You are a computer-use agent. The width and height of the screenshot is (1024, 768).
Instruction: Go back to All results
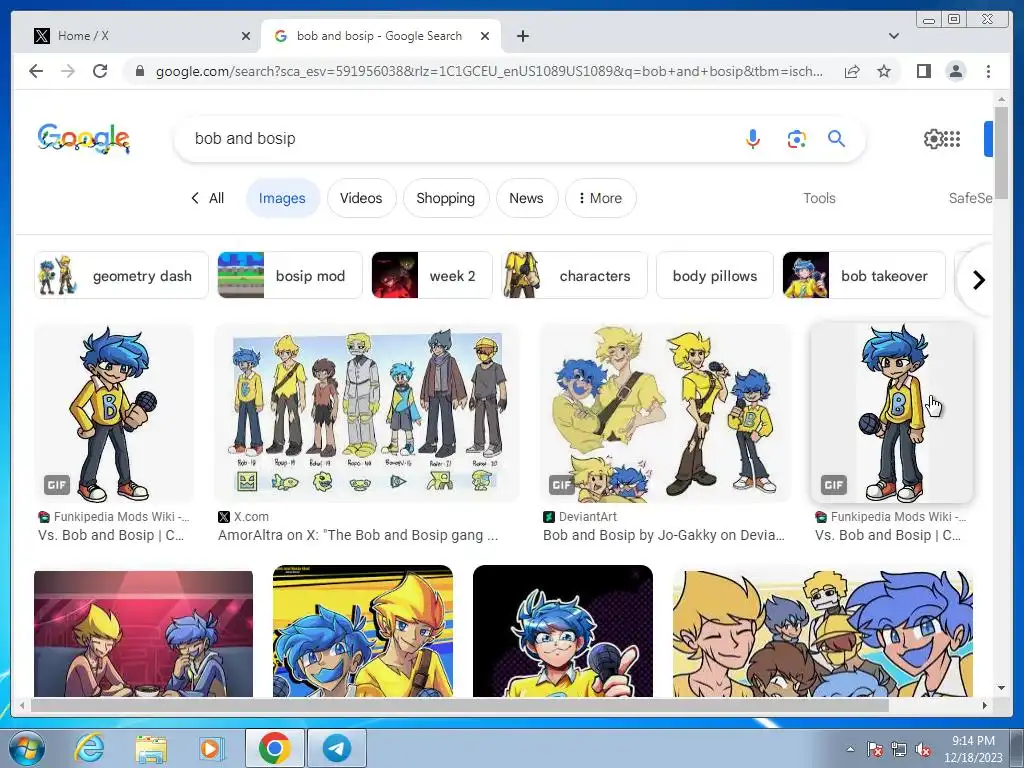(x=208, y=198)
